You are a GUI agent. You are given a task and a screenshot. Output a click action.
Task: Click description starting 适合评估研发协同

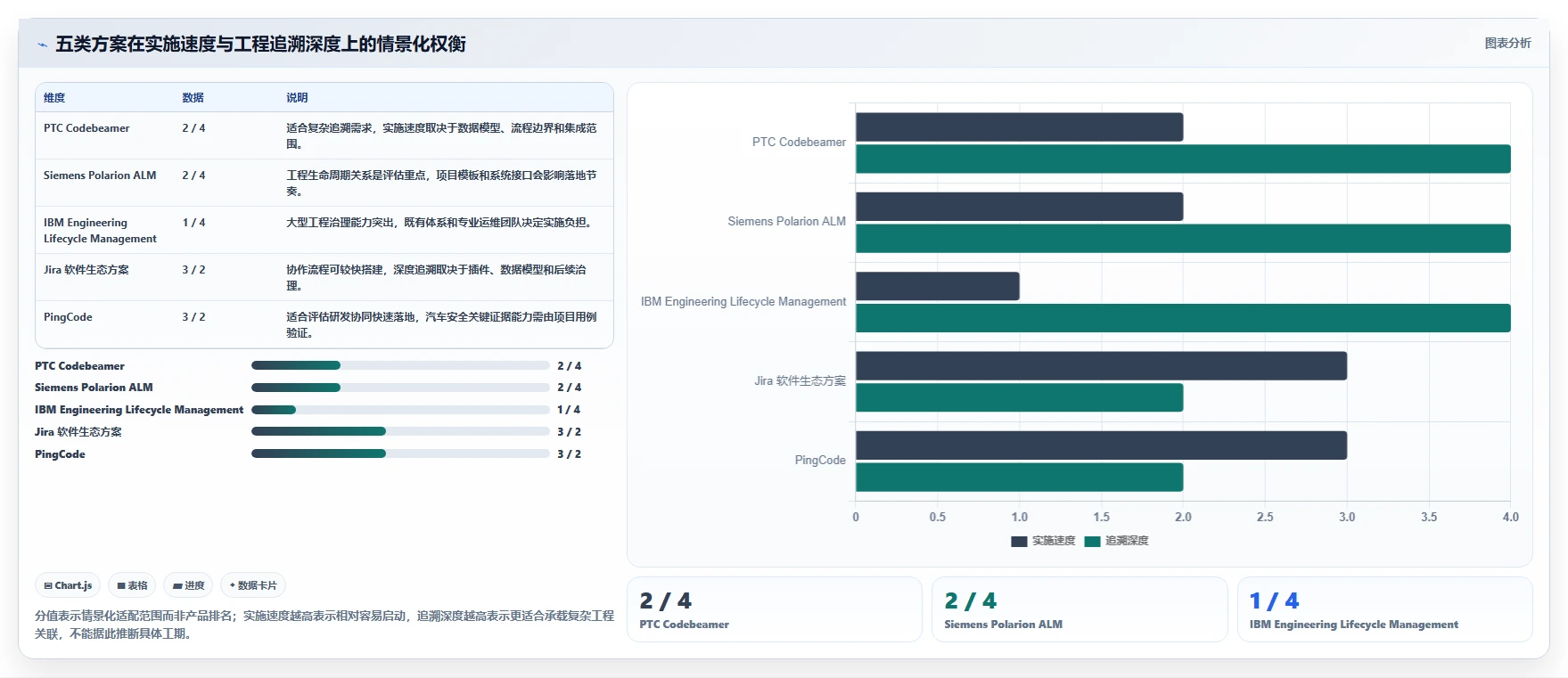click(x=442, y=325)
